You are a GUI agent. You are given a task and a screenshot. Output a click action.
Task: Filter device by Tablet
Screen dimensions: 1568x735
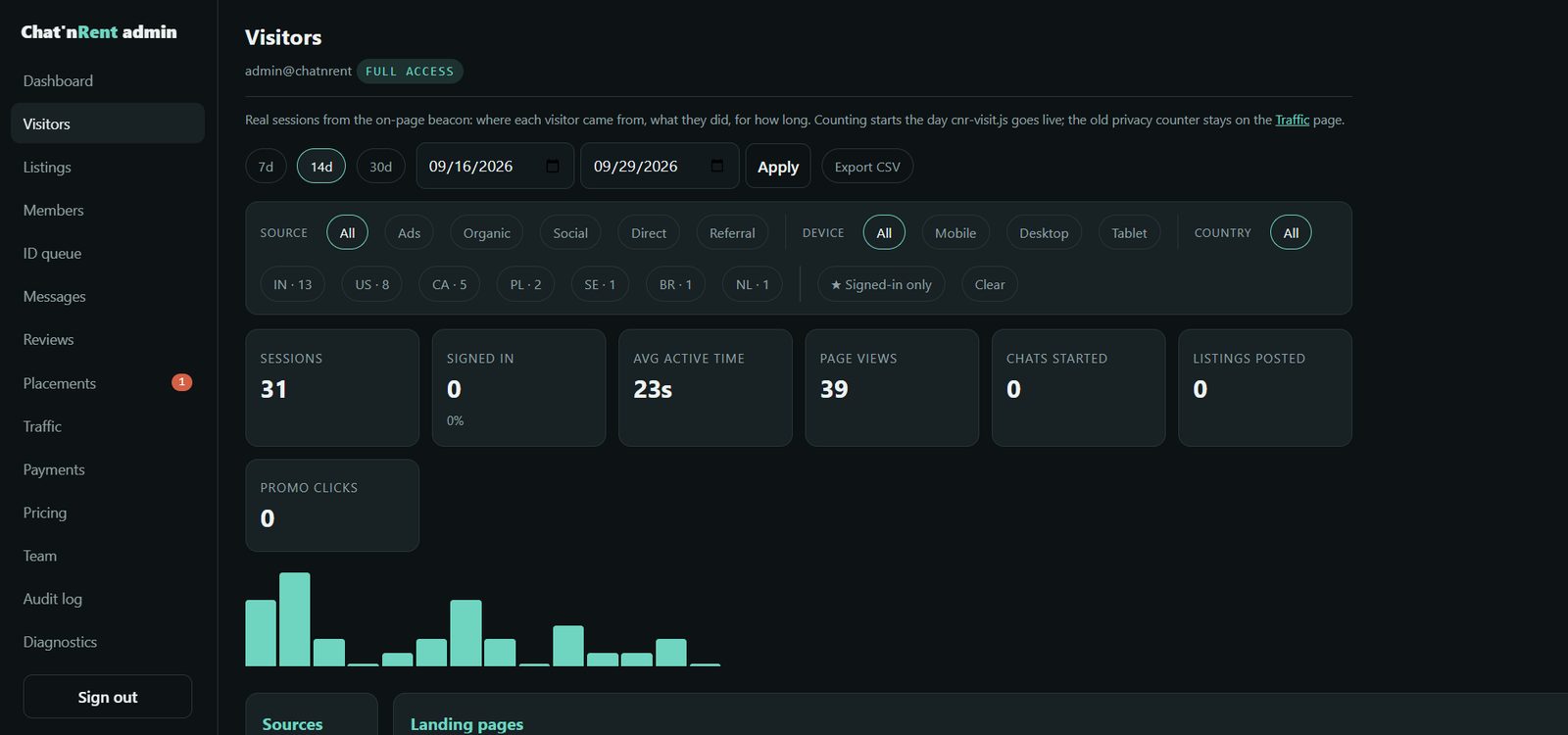click(1129, 232)
